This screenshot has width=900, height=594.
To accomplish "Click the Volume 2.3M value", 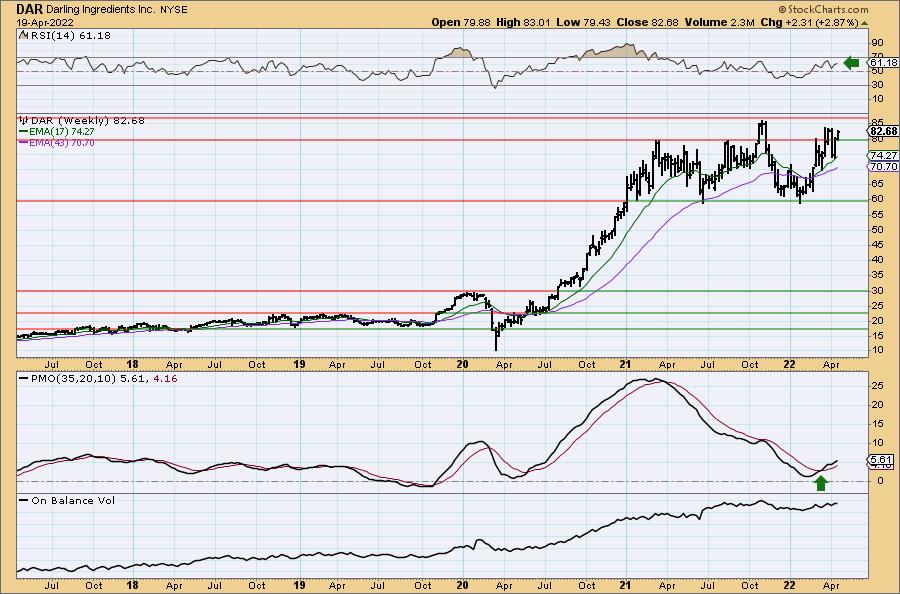I will [x=719, y=22].
